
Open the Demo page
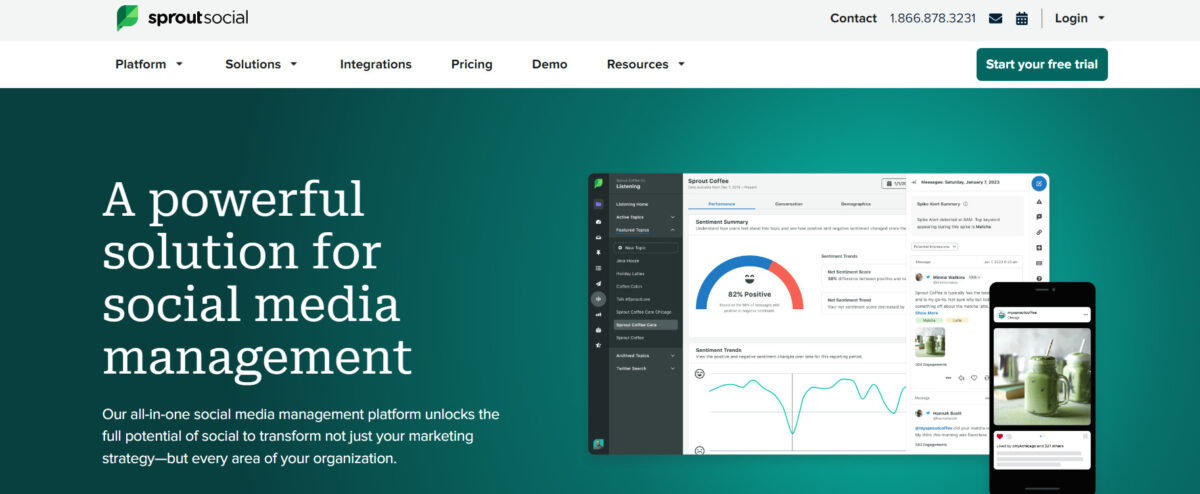(x=550, y=64)
